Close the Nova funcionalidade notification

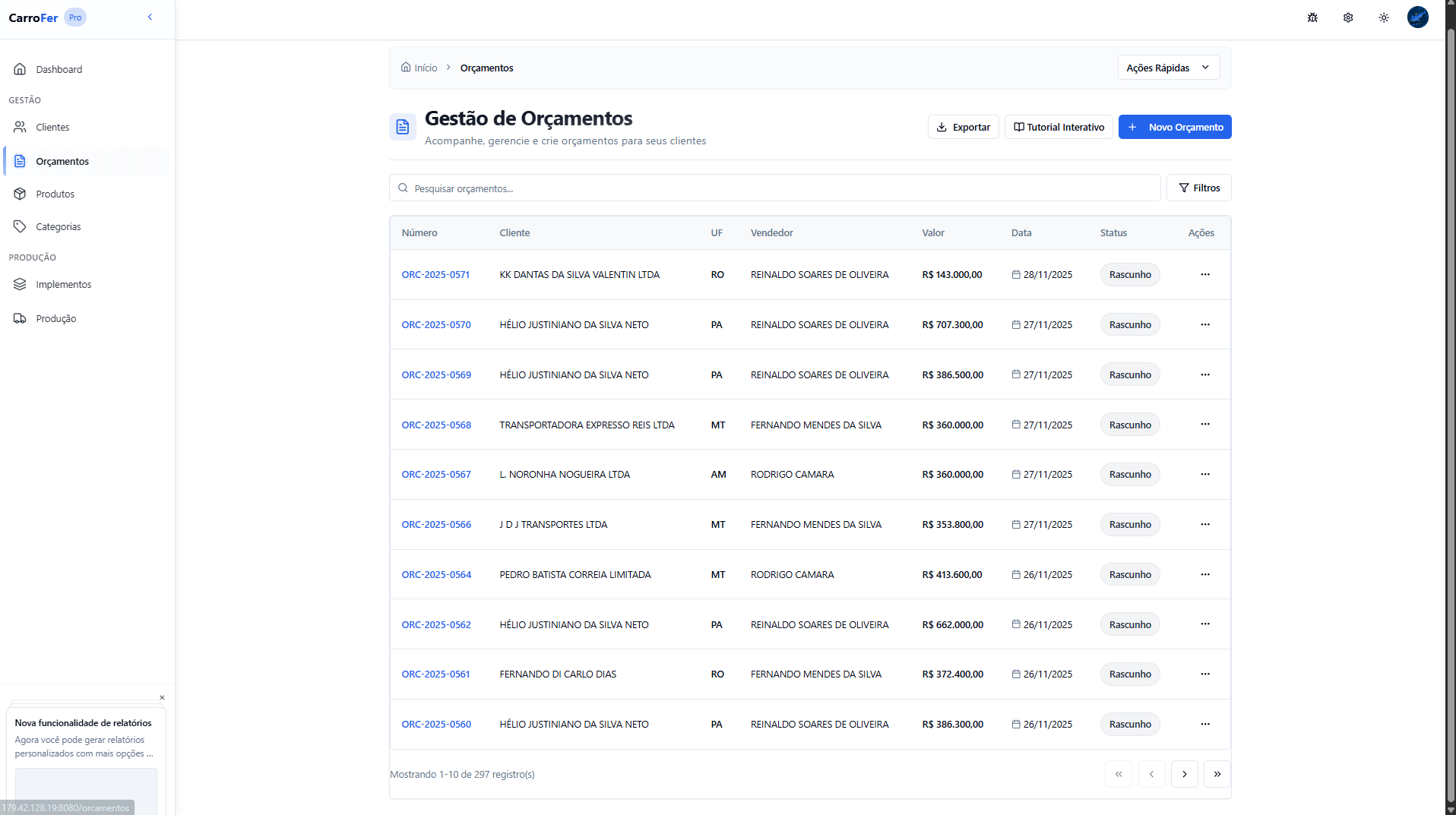[162, 697]
